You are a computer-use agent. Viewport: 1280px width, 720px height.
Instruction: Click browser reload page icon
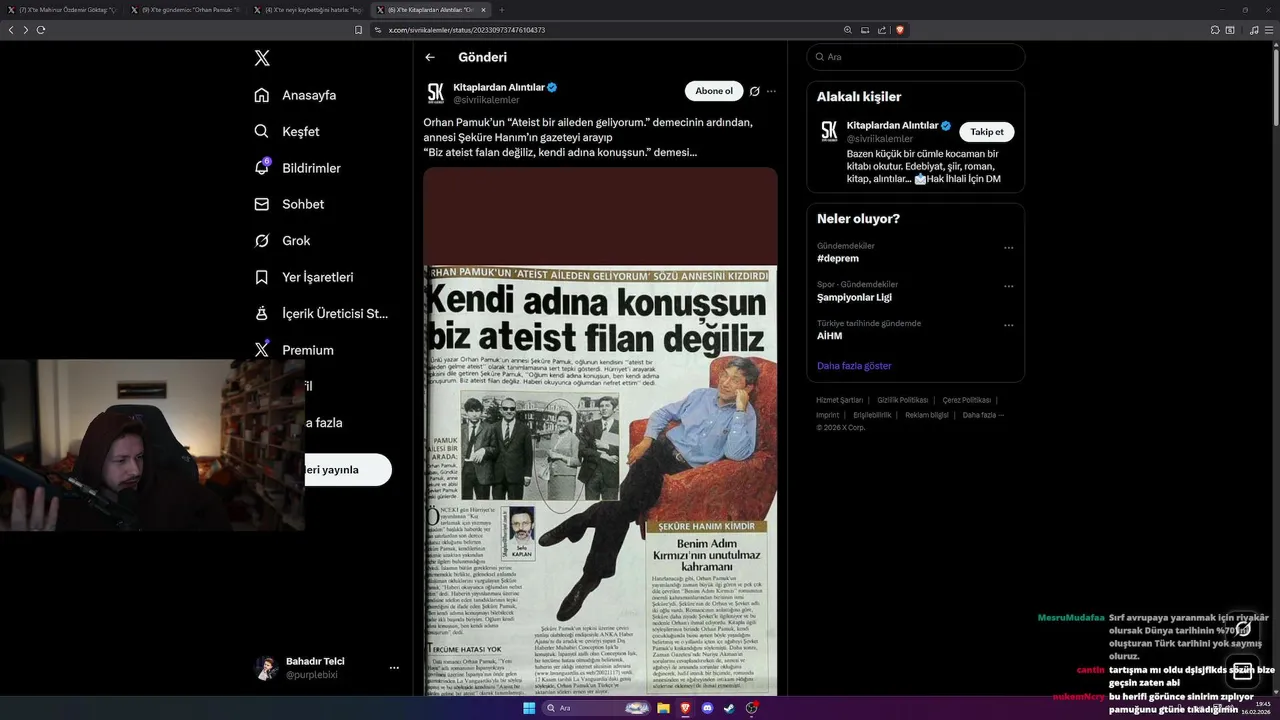[41, 30]
